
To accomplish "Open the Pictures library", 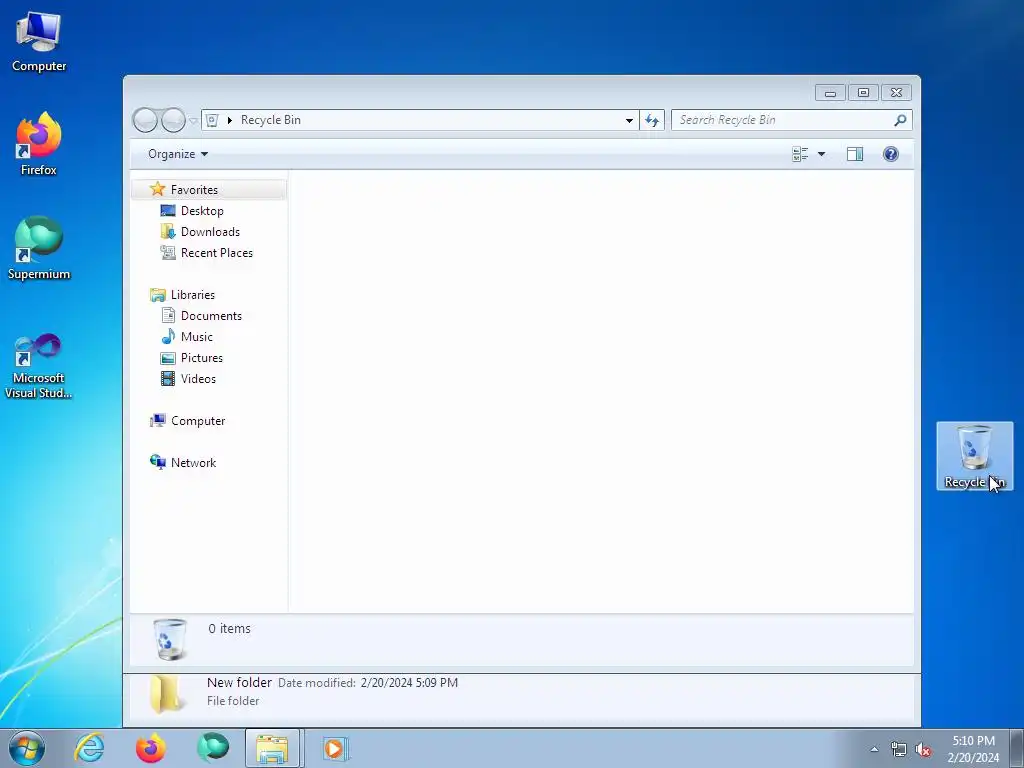I will (x=202, y=358).
